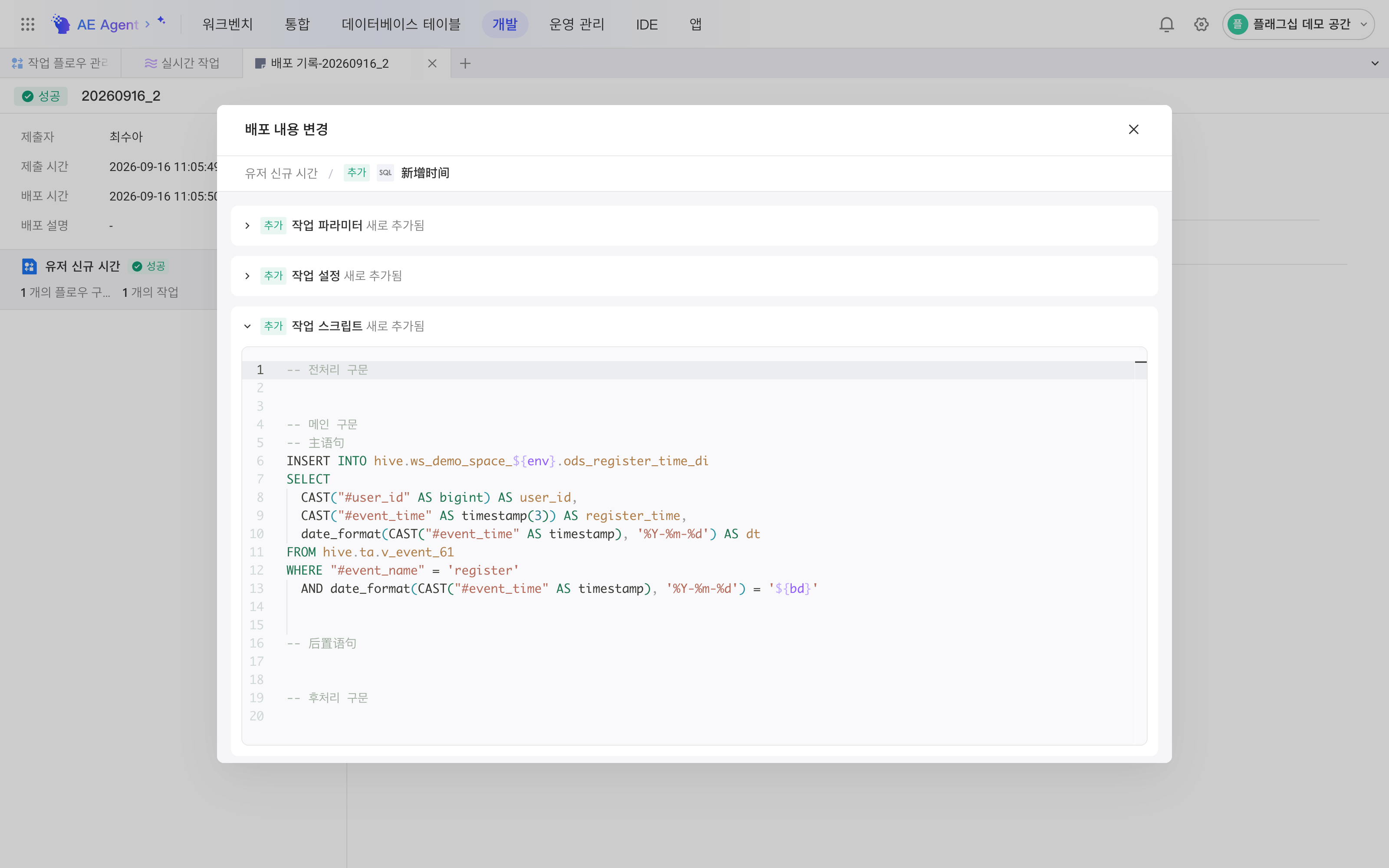Click the FROM hive.ta.v_event_61 code line
The height and width of the screenshot is (868, 1389).
click(370, 552)
